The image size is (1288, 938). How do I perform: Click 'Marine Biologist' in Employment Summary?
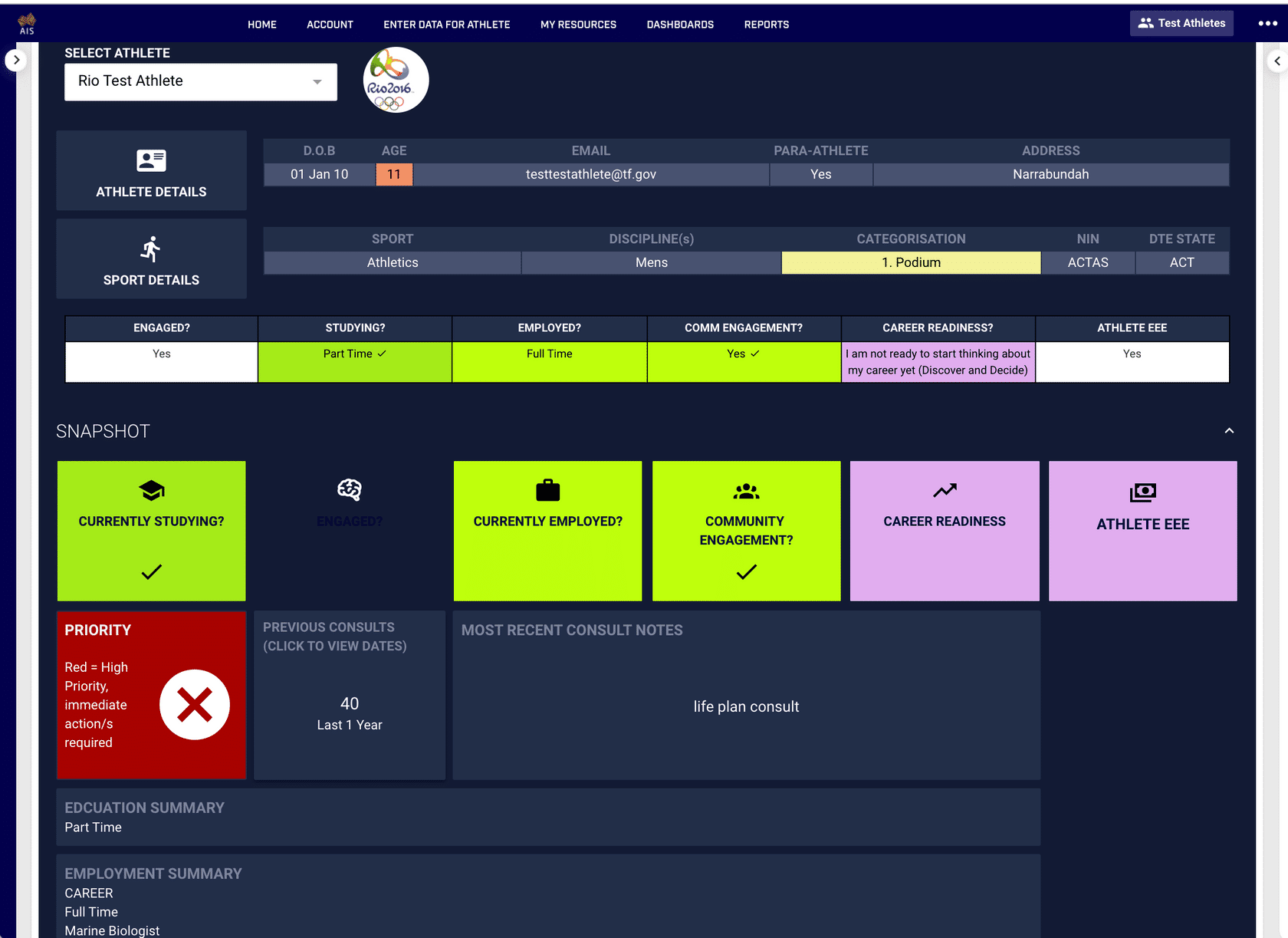point(112,930)
